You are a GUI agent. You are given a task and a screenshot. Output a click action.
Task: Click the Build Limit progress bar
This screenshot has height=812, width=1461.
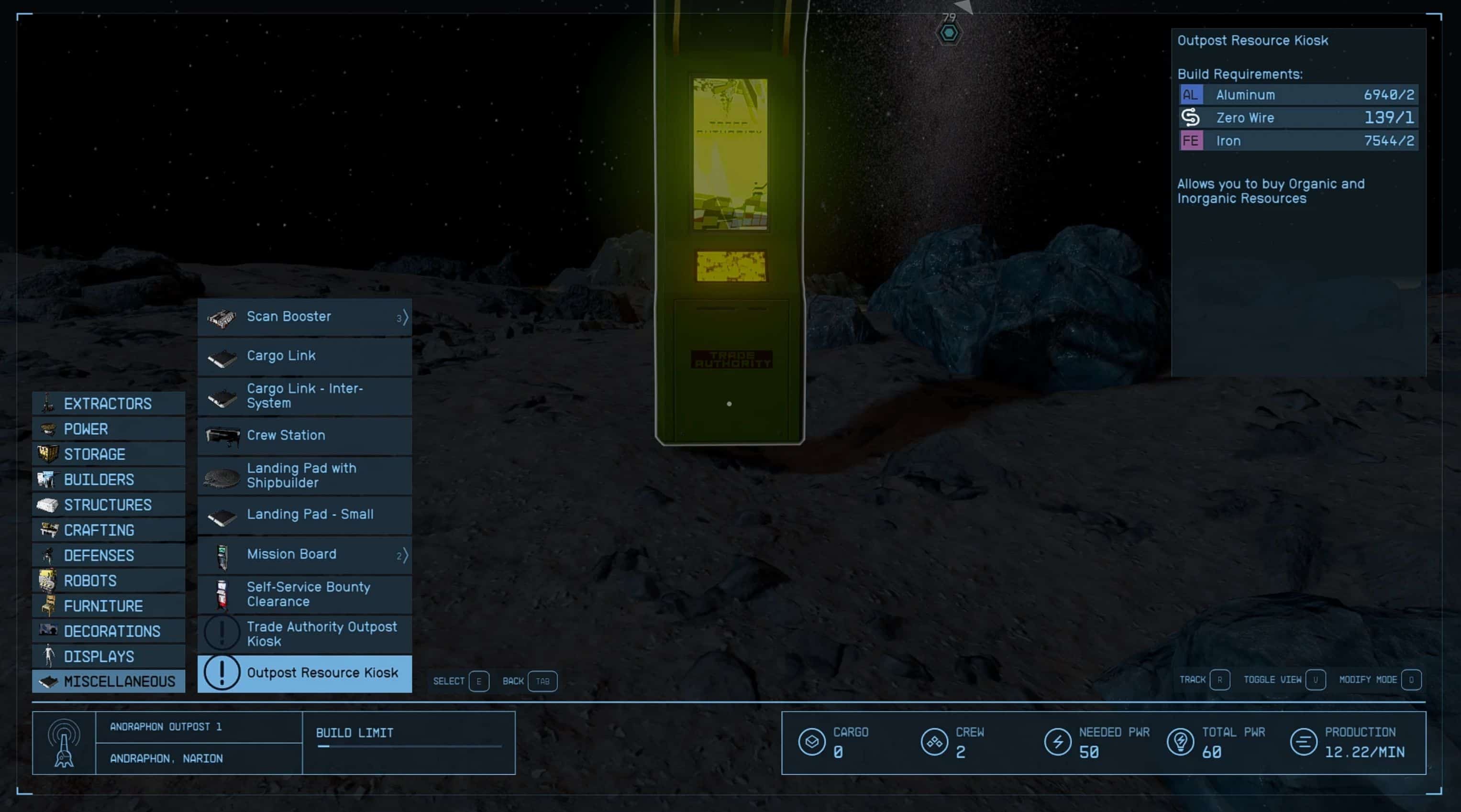click(409, 746)
